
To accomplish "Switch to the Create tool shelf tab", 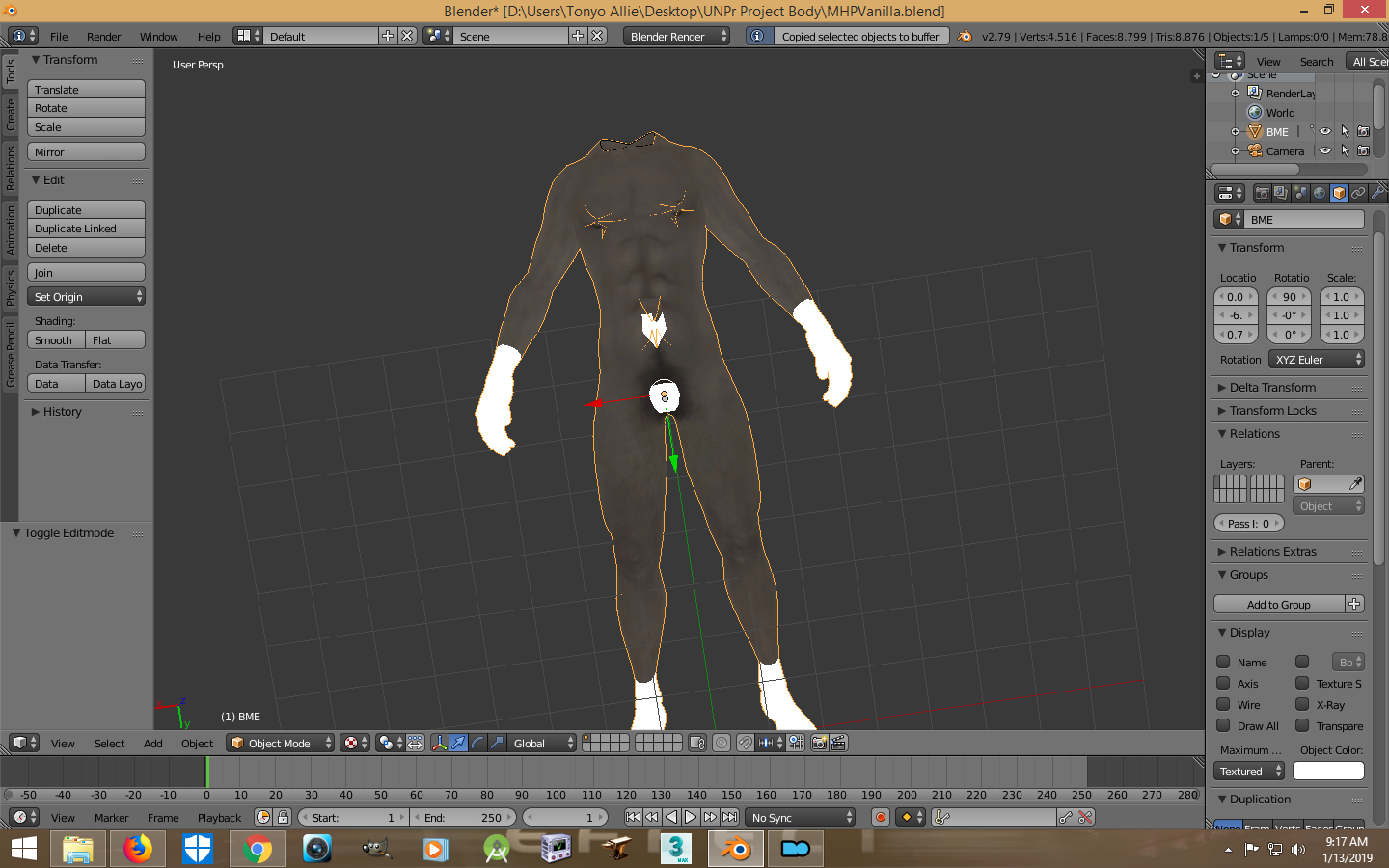I will (x=11, y=114).
